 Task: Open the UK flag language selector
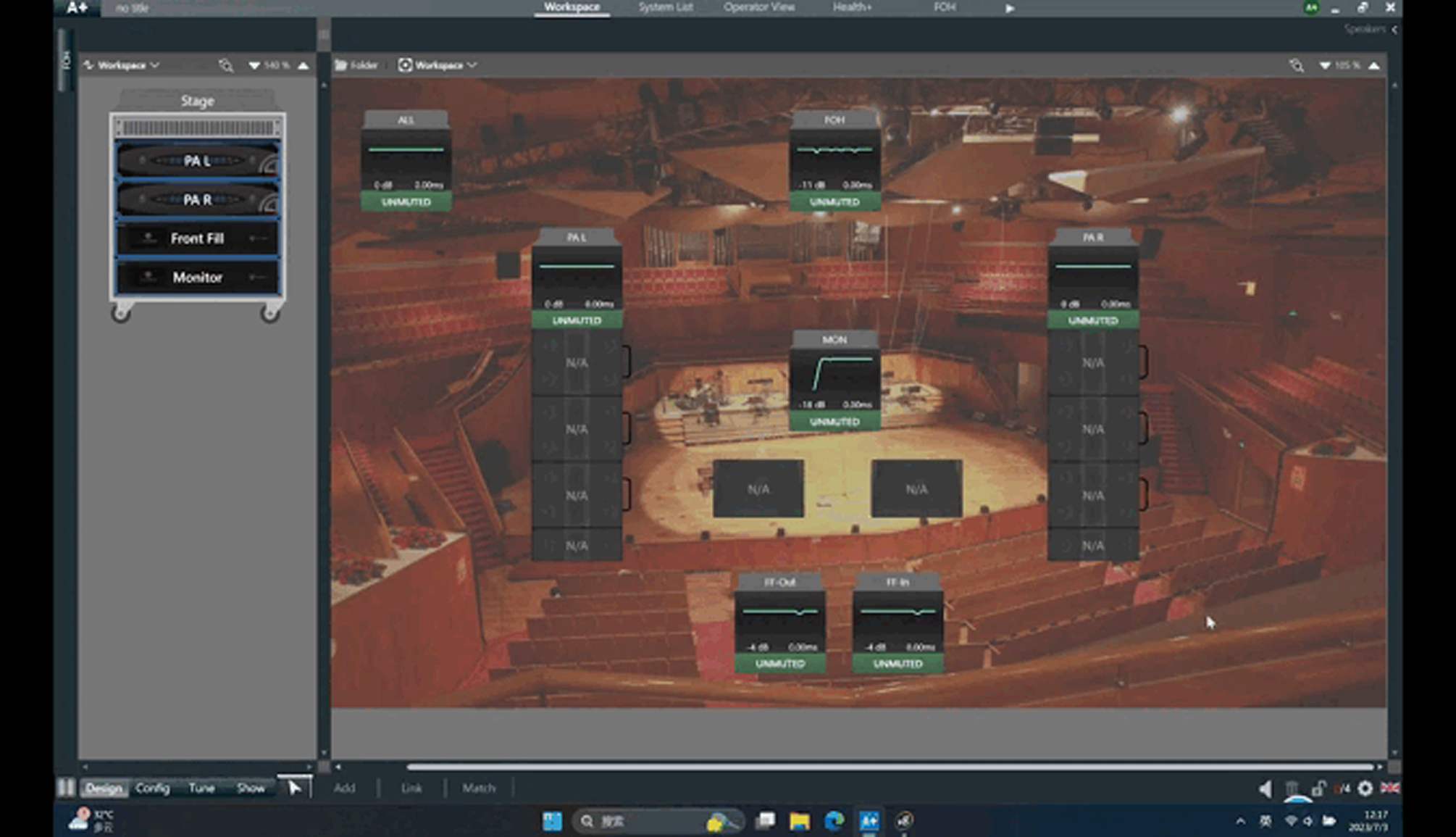(x=1389, y=788)
